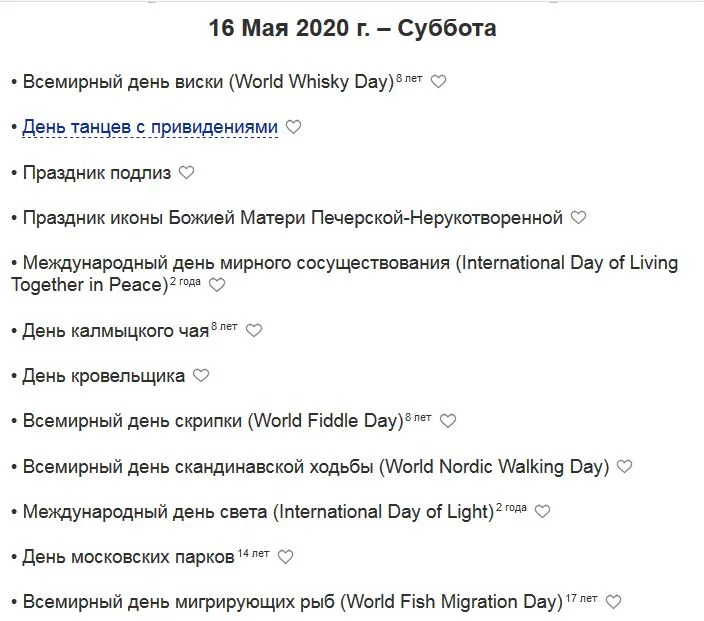Click heart next to День танцев с привидениями
704x621 pixels.
point(293,127)
